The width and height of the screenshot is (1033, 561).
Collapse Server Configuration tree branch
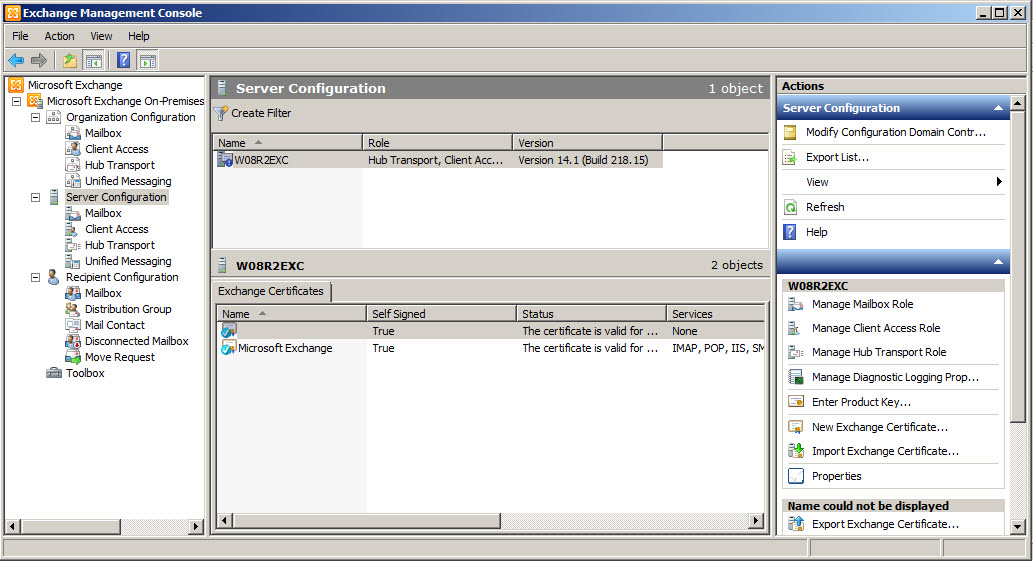pyautogui.click(x=36, y=197)
